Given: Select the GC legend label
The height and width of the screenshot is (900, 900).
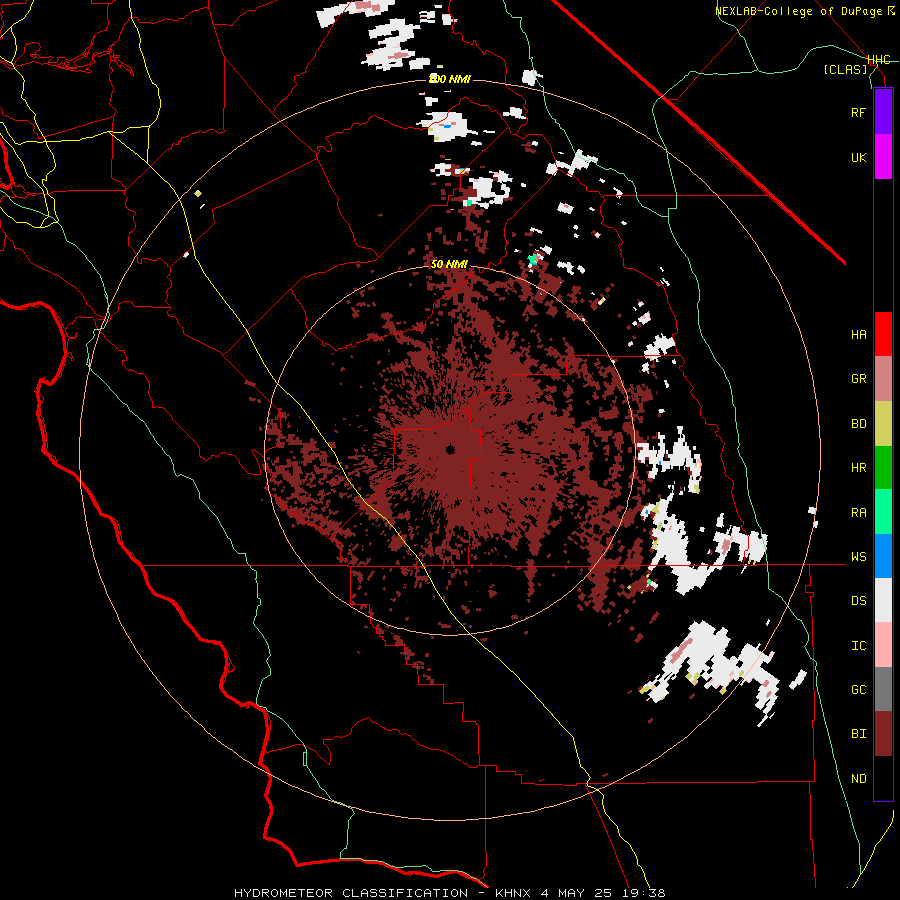Looking at the screenshot, I should click(x=858, y=690).
